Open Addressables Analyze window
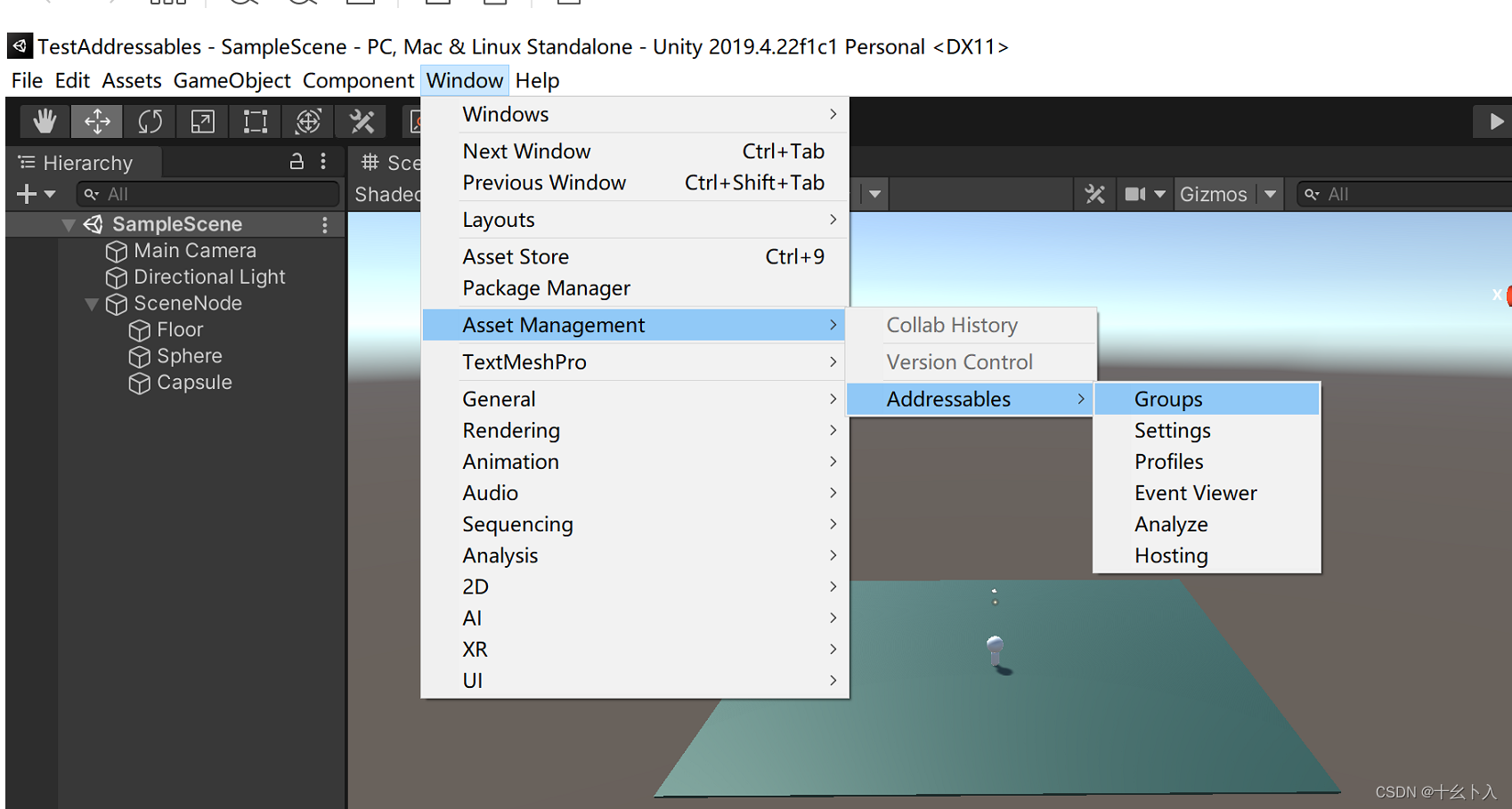 pos(1207,524)
